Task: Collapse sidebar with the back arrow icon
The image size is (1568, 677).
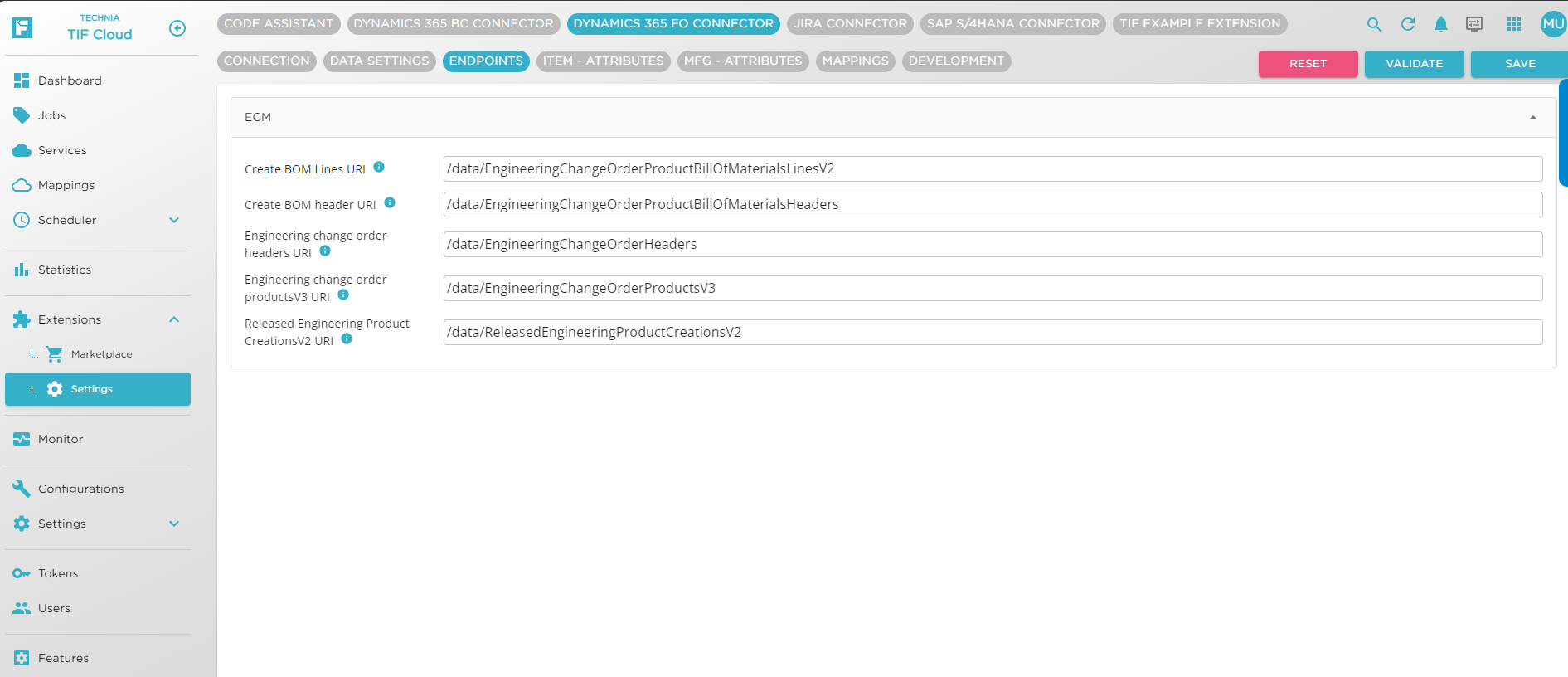Action: (177, 28)
